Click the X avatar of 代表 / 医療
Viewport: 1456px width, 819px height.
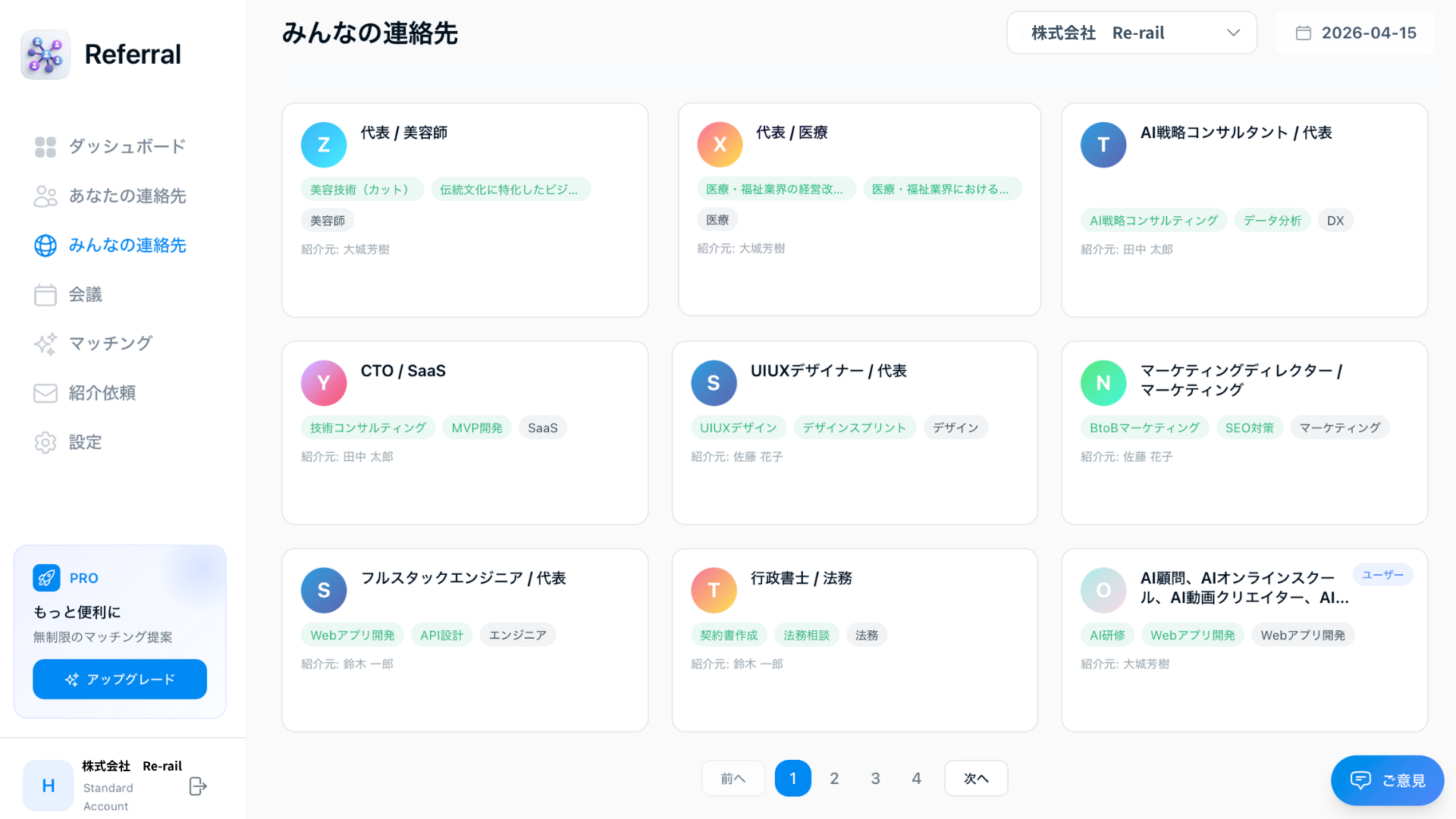(x=720, y=144)
